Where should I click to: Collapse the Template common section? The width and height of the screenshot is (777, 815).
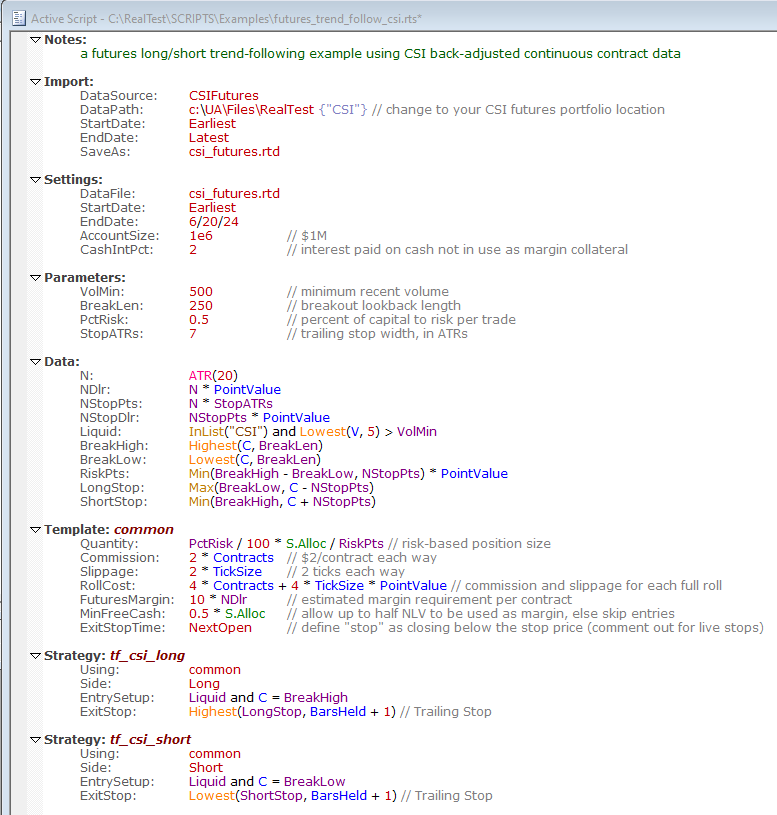35,530
